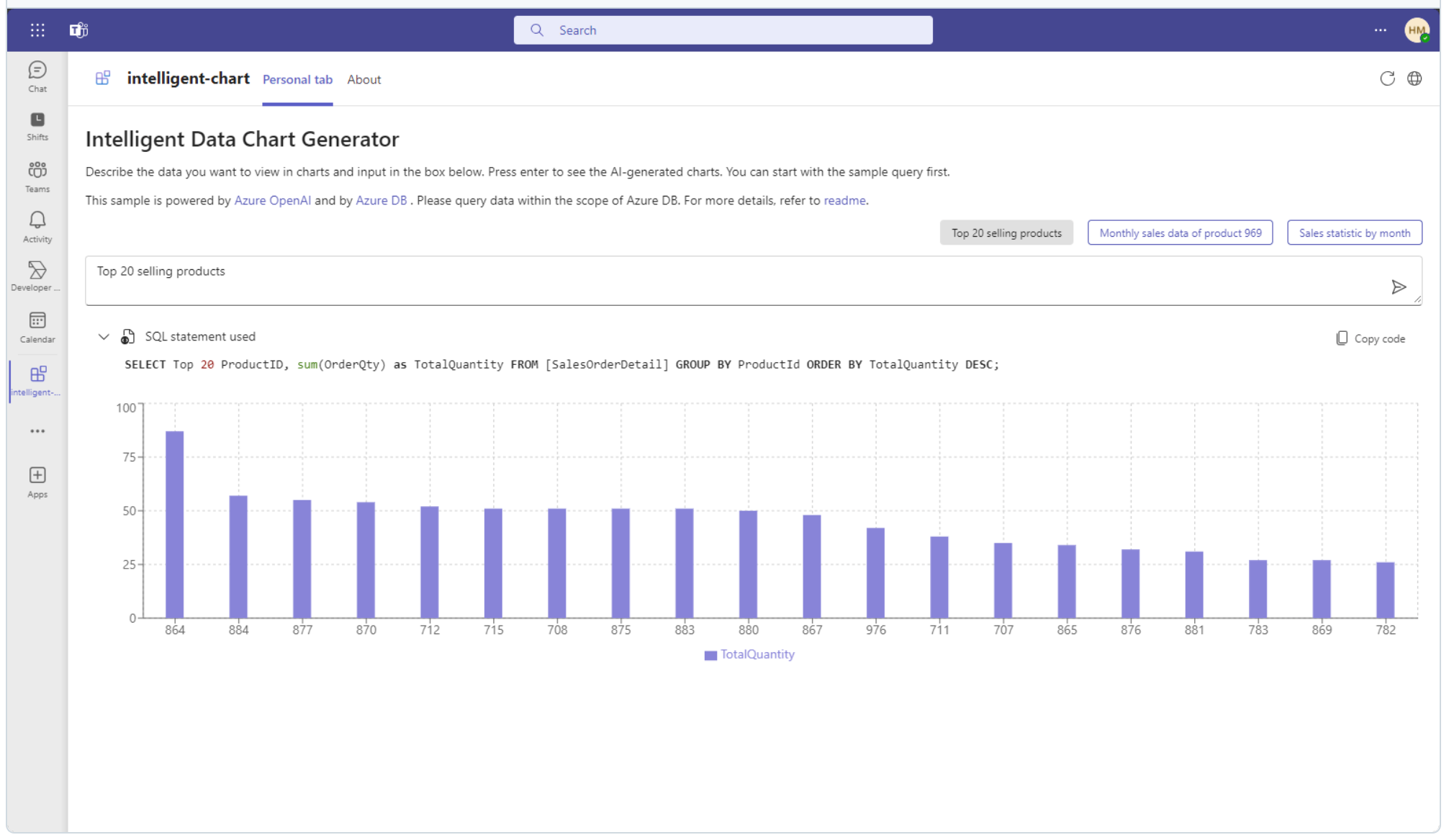Click Monthly sales data of product 969
The width and height of the screenshot is (1449, 840).
point(1179,233)
